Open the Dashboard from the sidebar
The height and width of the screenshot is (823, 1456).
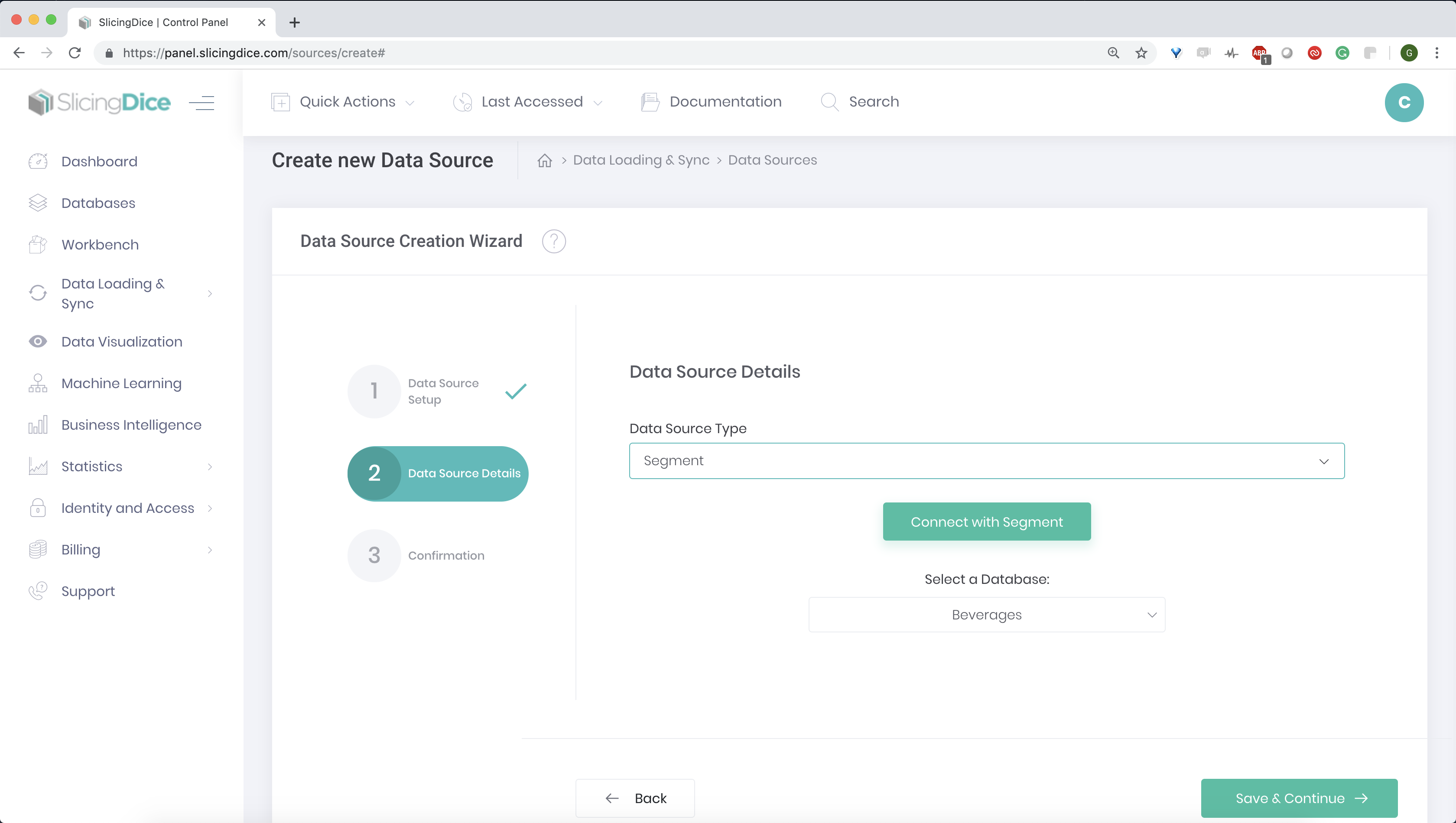tap(99, 161)
